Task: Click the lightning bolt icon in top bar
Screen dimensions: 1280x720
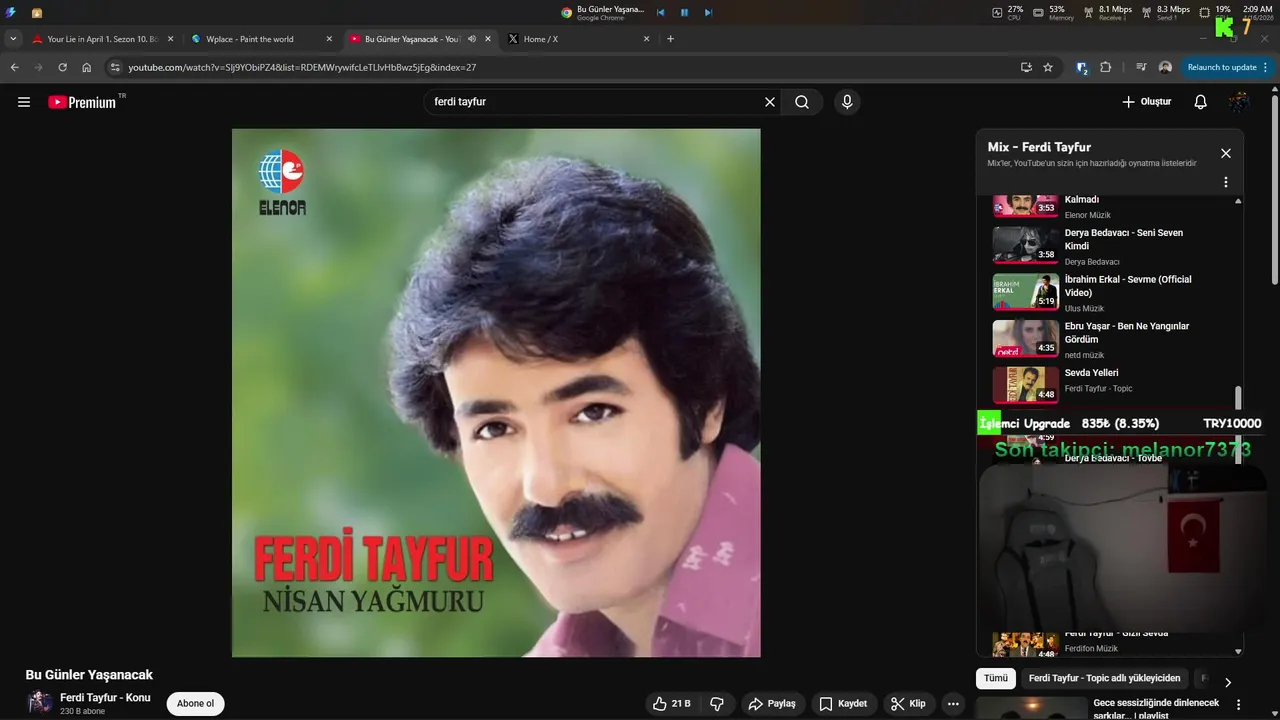Action: tap(9, 13)
